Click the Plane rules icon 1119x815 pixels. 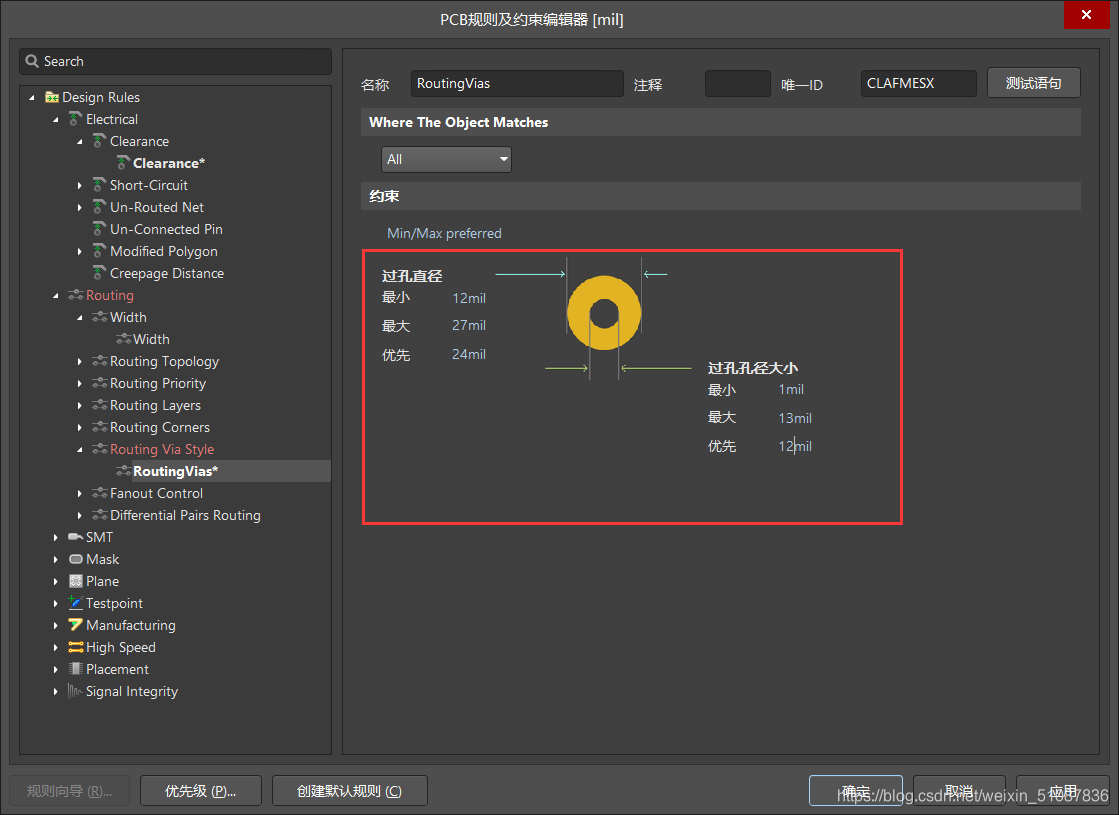point(76,581)
